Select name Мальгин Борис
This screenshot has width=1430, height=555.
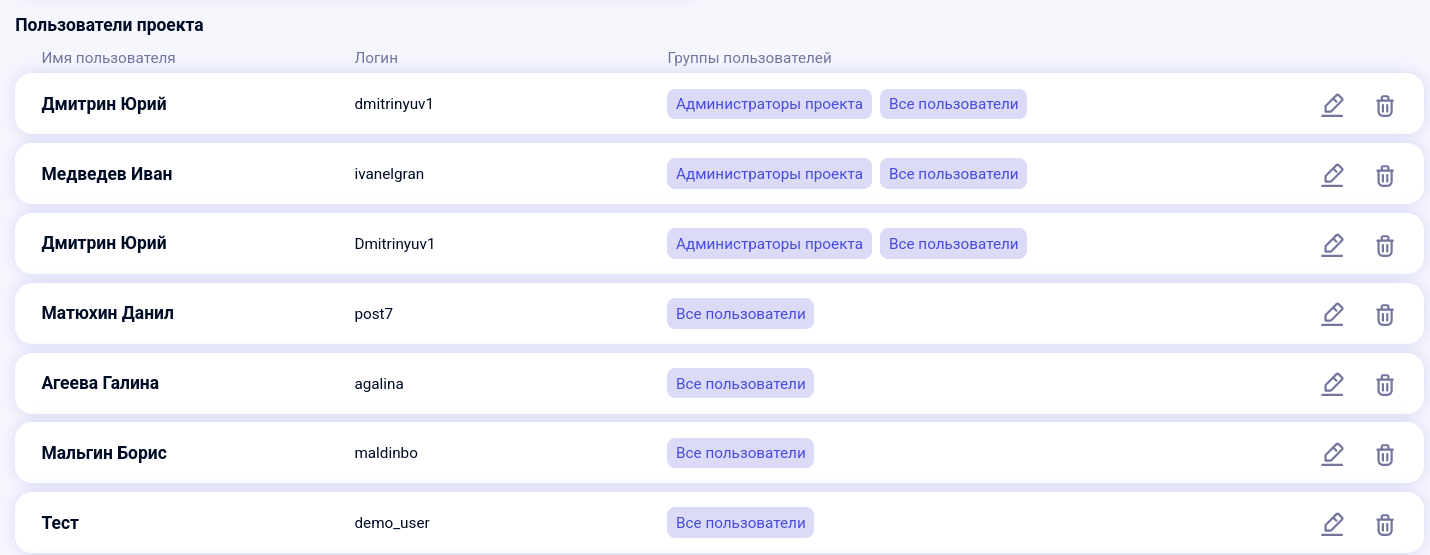pos(104,453)
